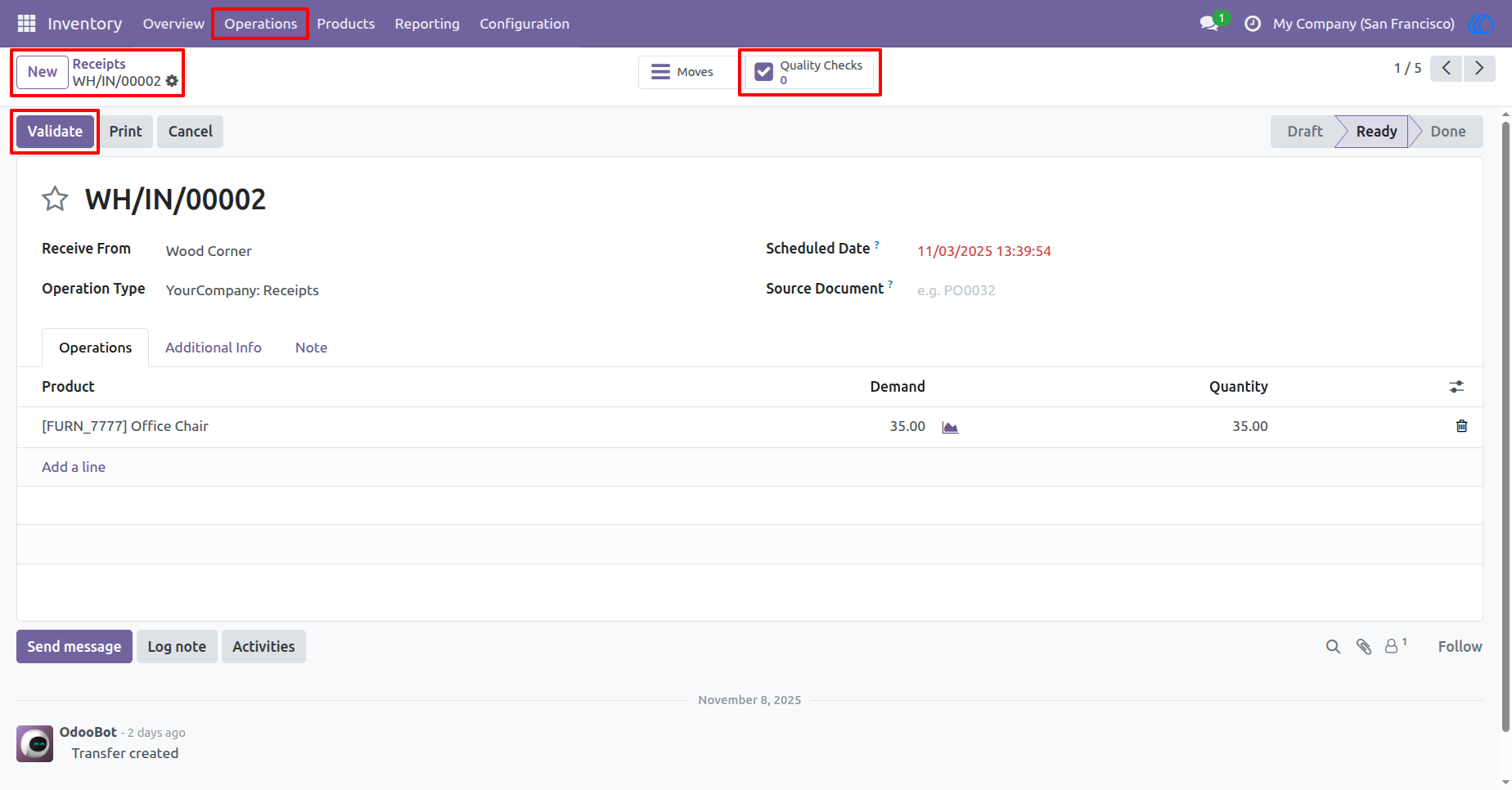
Task: Attach files with the paperclip icon
Action: point(1363,647)
